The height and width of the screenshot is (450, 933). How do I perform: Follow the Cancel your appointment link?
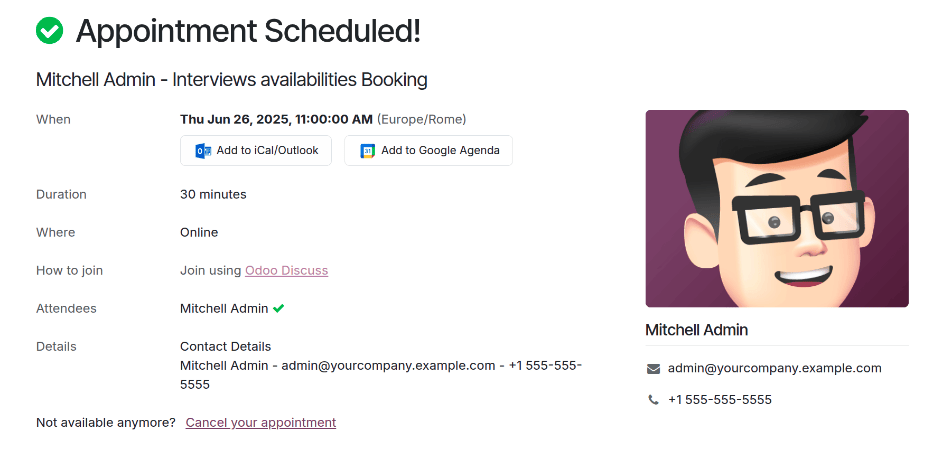(x=260, y=423)
